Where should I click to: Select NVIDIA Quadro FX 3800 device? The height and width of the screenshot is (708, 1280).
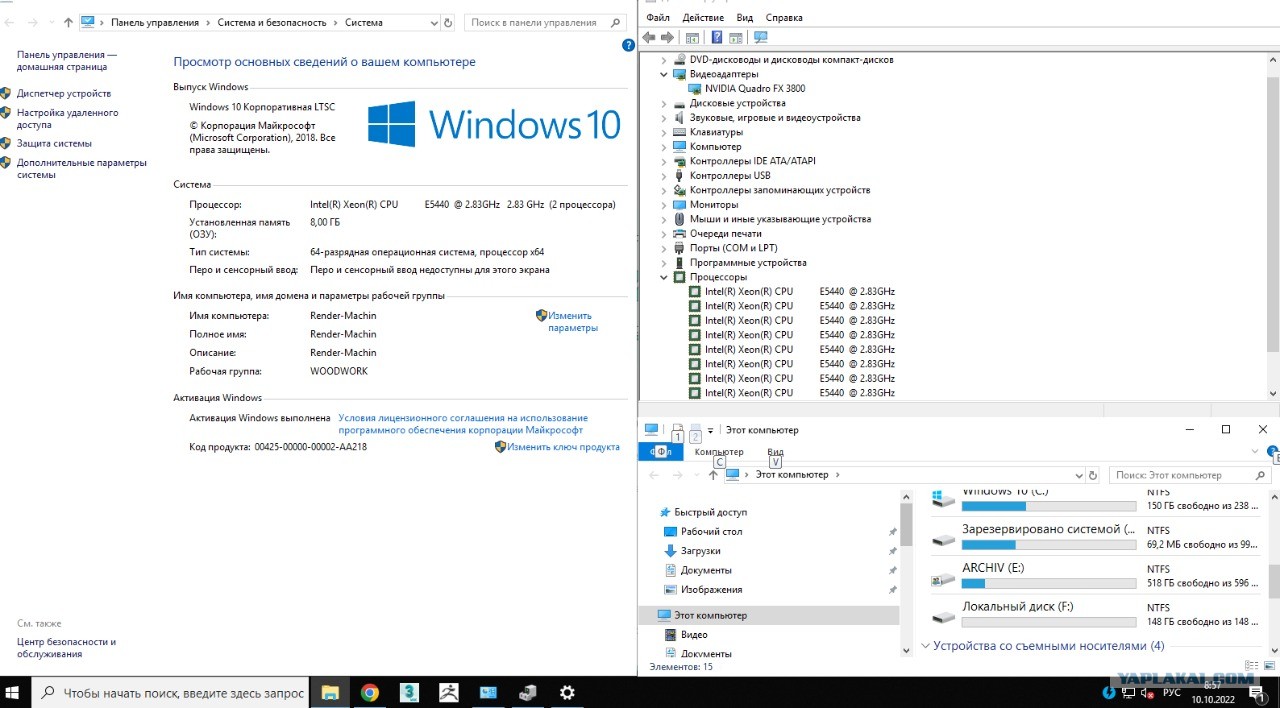click(754, 89)
